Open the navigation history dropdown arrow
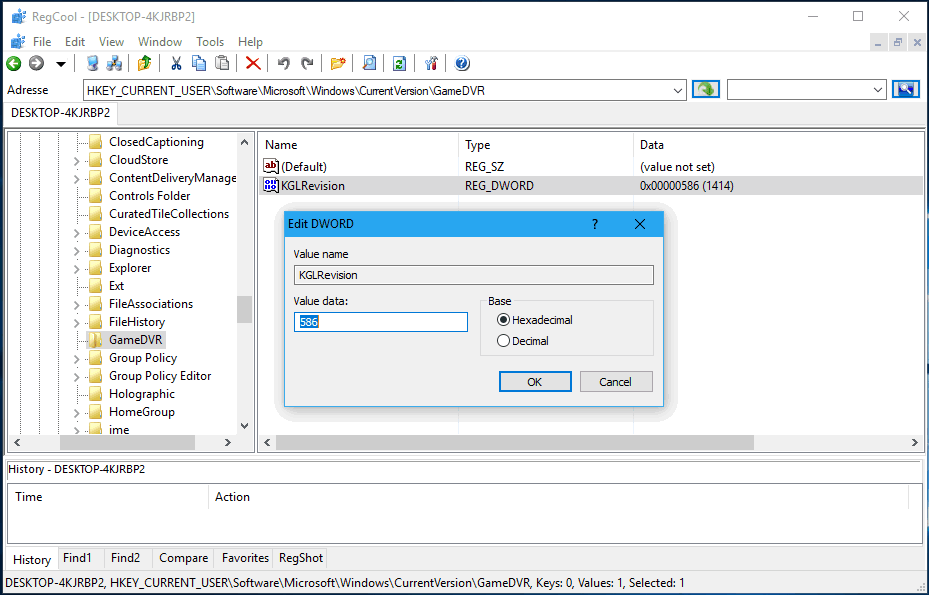929x595 pixels. (x=60, y=63)
